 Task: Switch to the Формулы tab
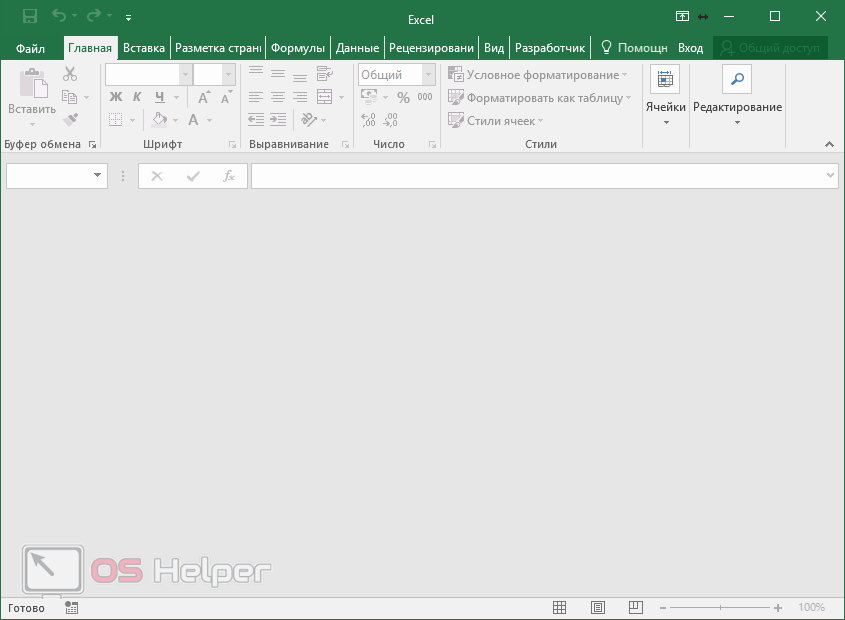(x=298, y=48)
